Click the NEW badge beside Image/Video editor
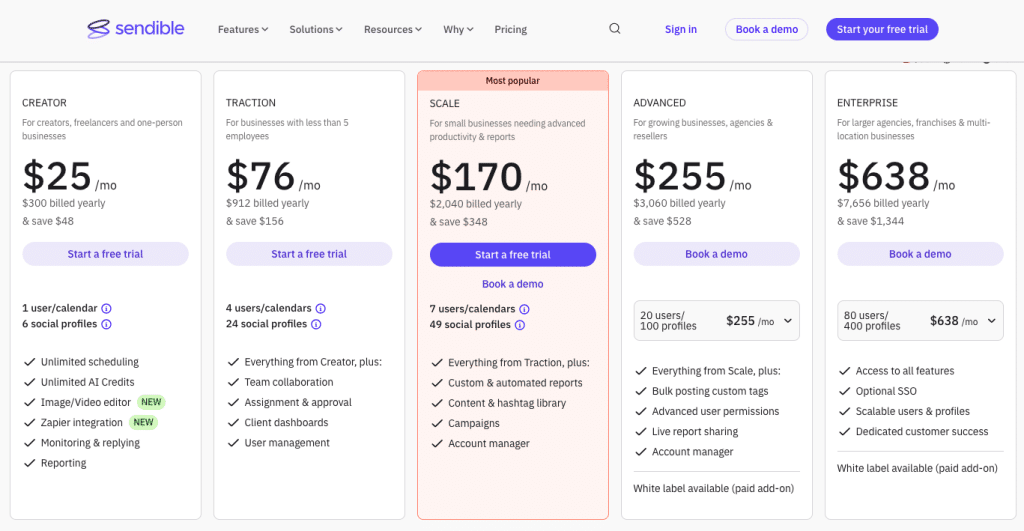 152,402
